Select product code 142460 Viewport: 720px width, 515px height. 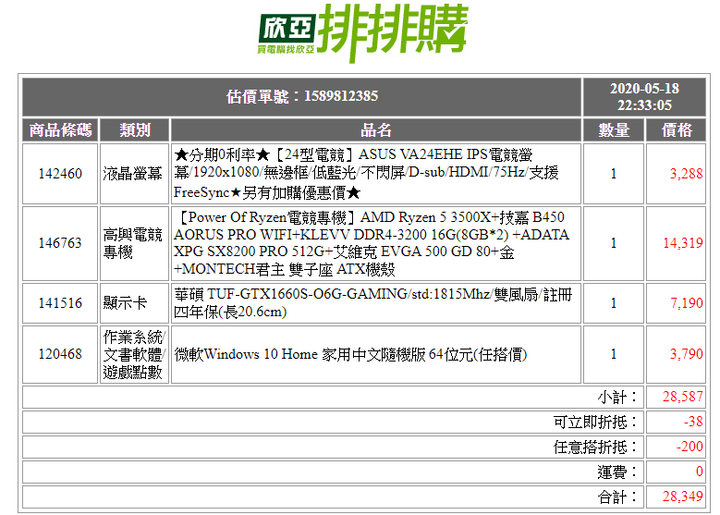[x=60, y=174]
